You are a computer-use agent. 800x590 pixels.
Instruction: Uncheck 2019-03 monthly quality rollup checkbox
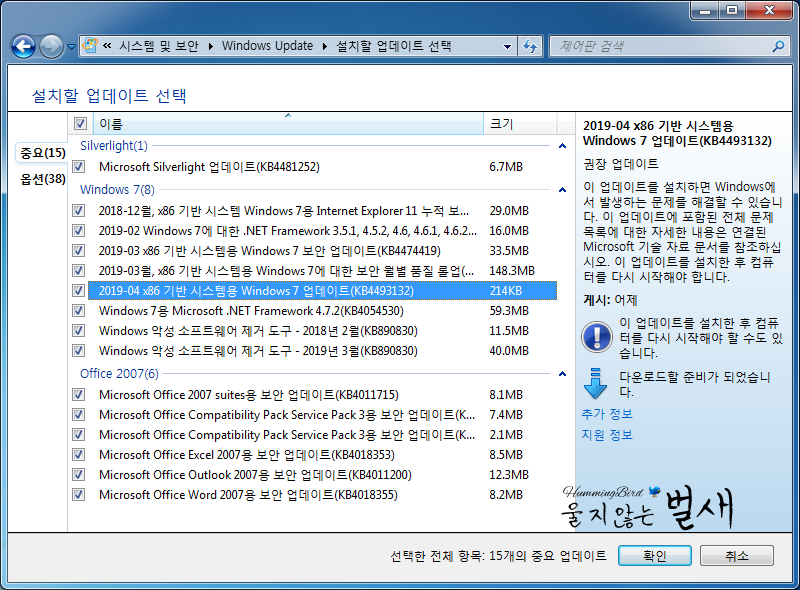pos(79,271)
